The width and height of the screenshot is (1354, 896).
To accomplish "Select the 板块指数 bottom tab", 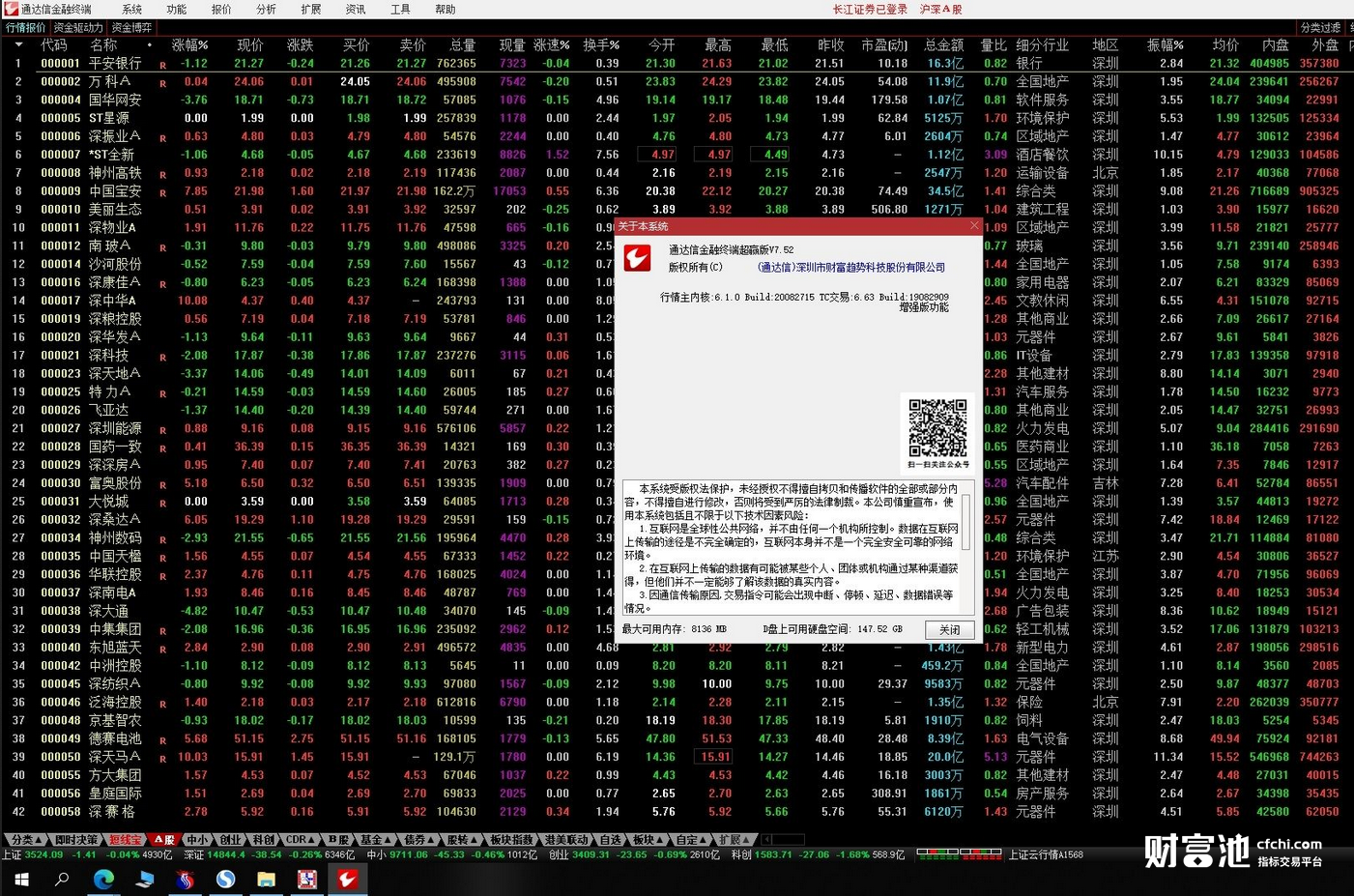I will click(x=511, y=840).
